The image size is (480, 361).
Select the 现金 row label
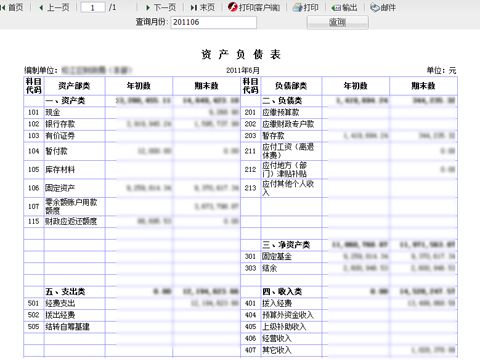click(x=53, y=112)
